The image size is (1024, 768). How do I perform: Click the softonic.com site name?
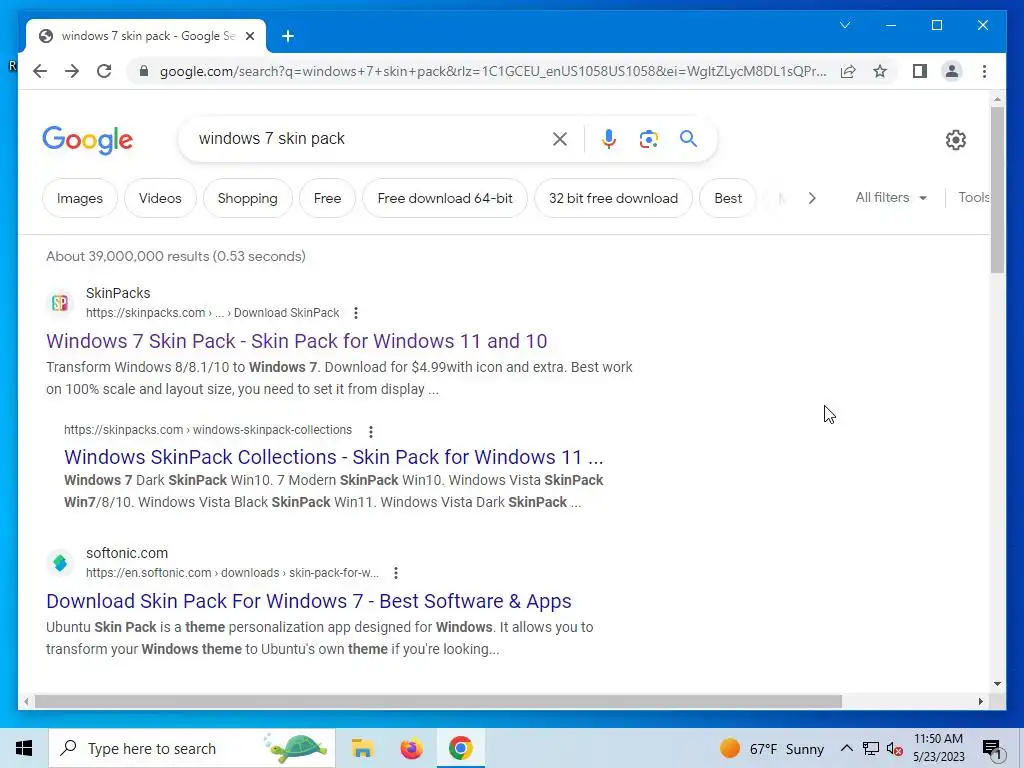pos(127,553)
